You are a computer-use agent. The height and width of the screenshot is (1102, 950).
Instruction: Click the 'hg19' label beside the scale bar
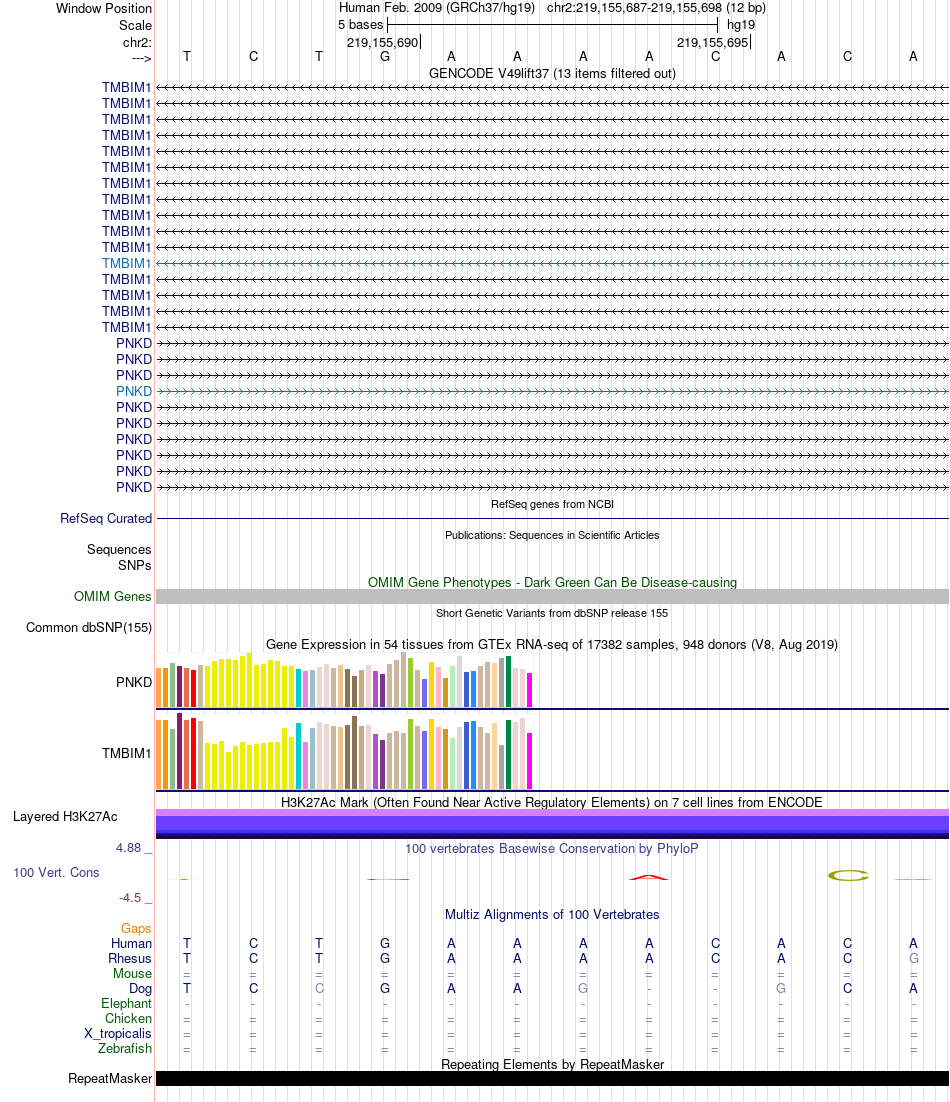[x=741, y=25]
